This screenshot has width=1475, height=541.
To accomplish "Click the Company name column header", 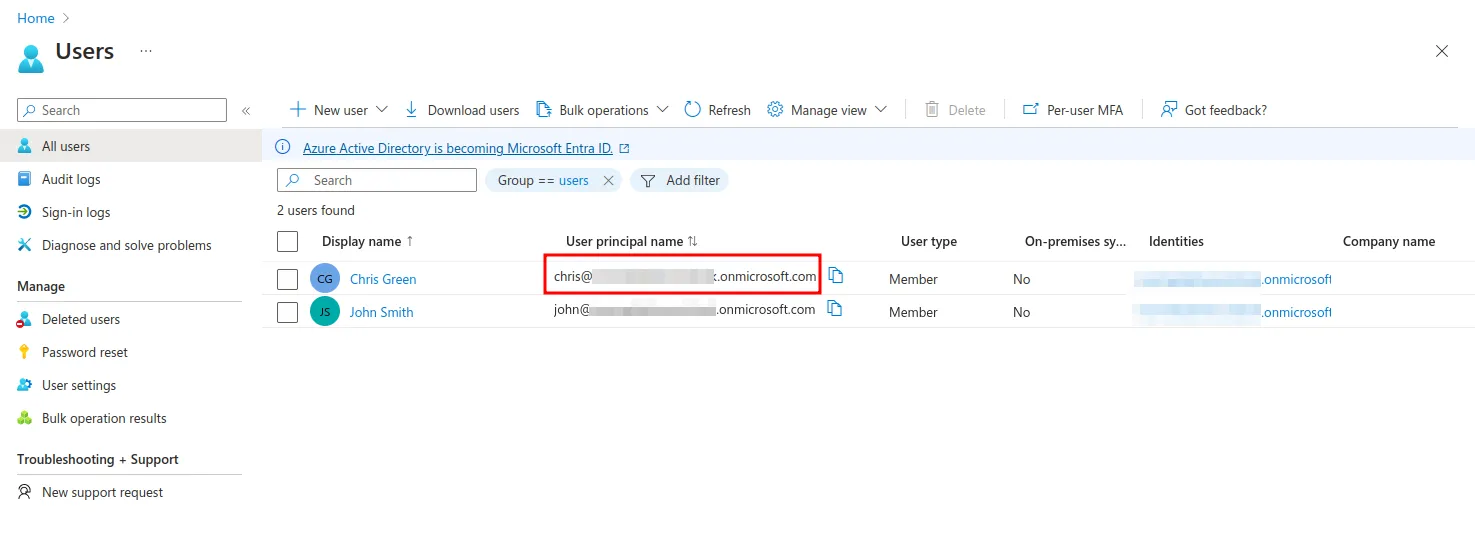I will click(1389, 241).
